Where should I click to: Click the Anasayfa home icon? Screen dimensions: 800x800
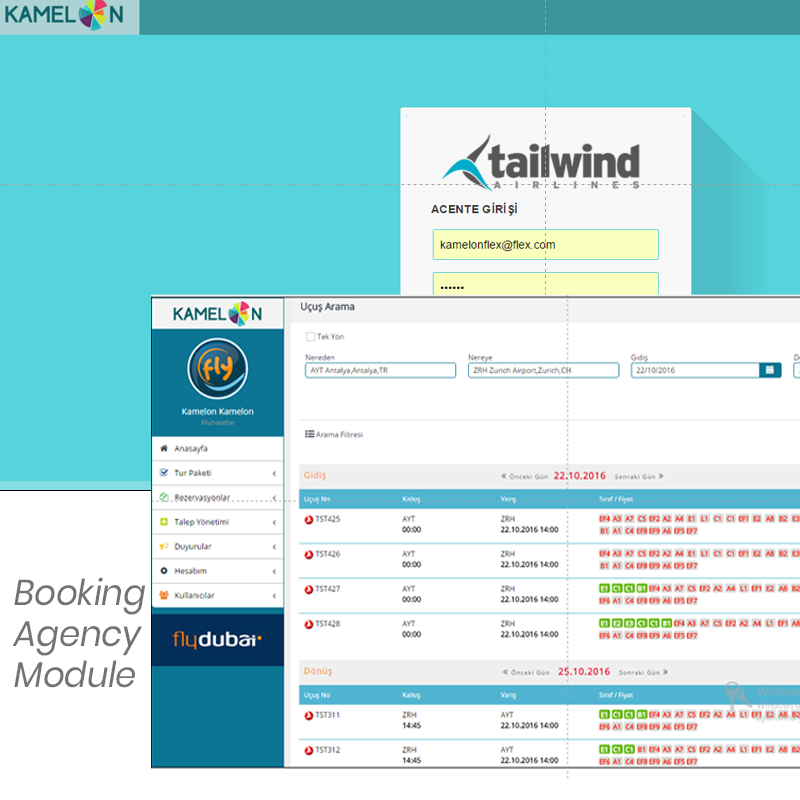(x=164, y=448)
